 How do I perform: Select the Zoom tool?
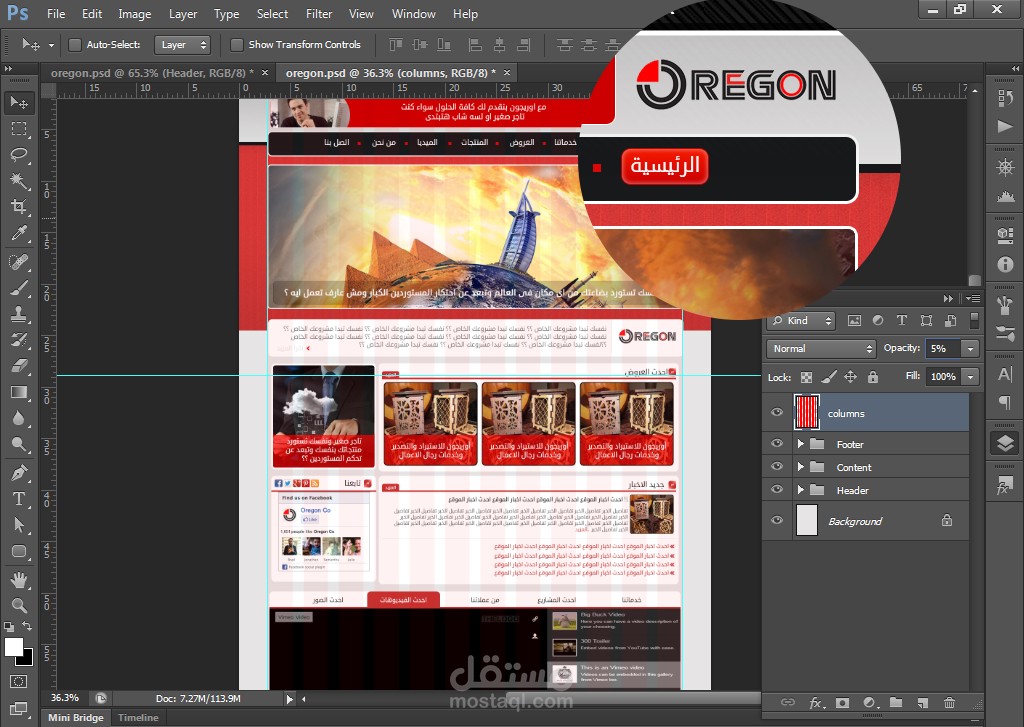pos(19,605)
